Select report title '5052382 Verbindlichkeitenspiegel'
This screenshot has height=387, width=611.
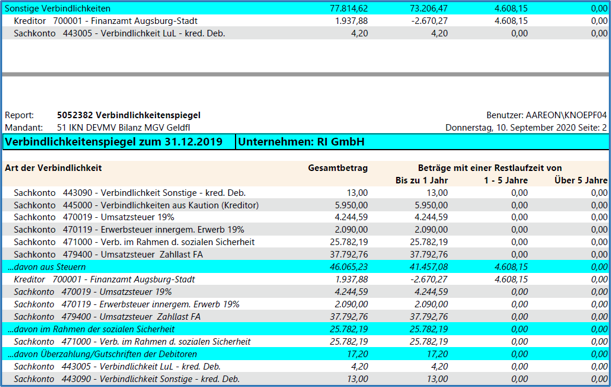pos(129,115)
